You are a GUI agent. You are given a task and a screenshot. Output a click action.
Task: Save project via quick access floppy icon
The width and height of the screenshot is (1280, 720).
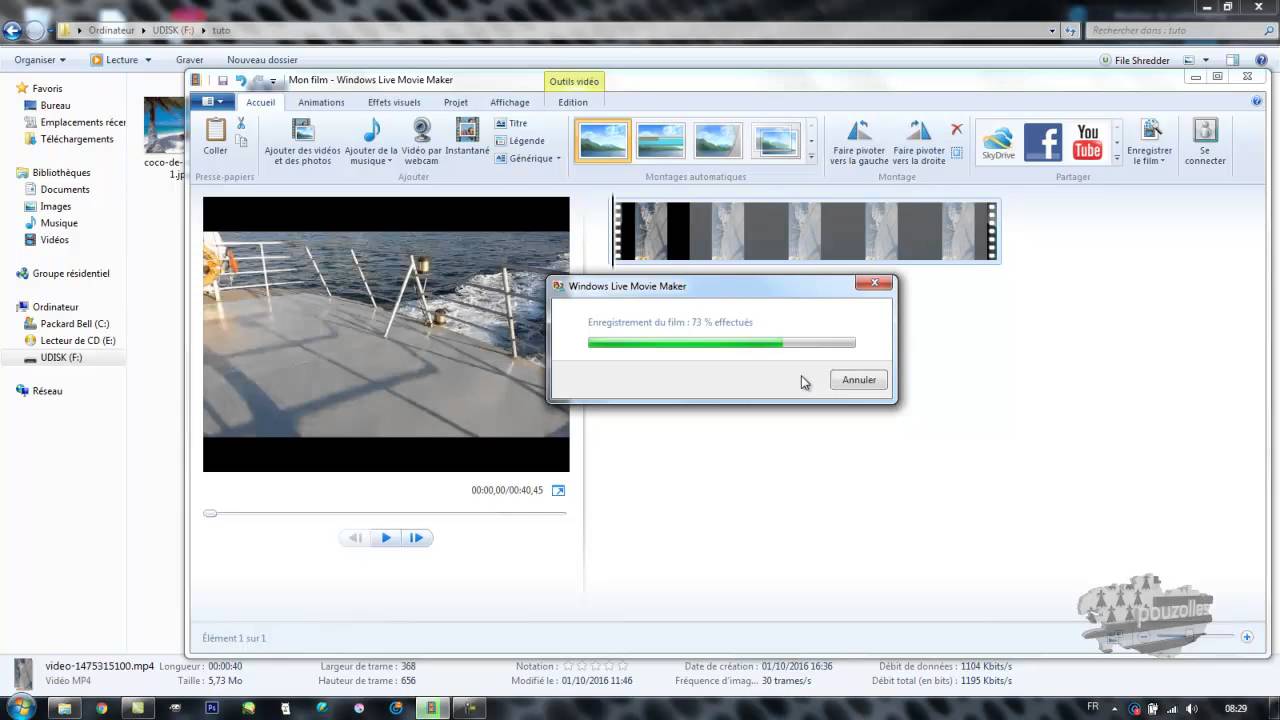pos(223,80)
